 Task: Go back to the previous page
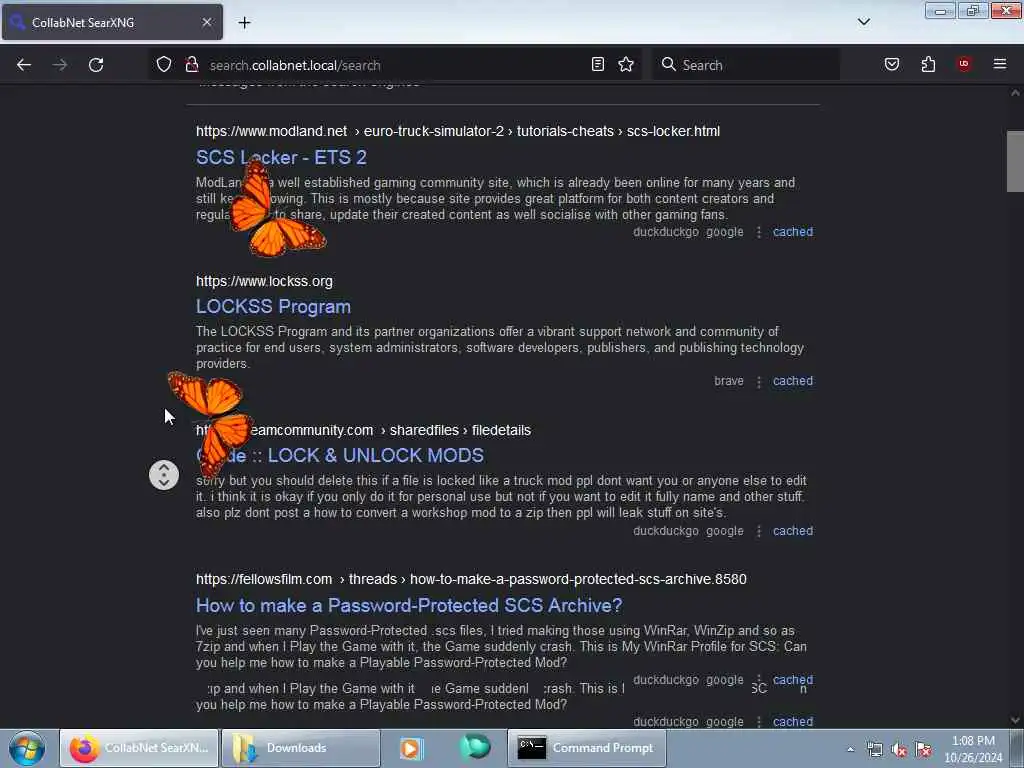pos(24,65)
